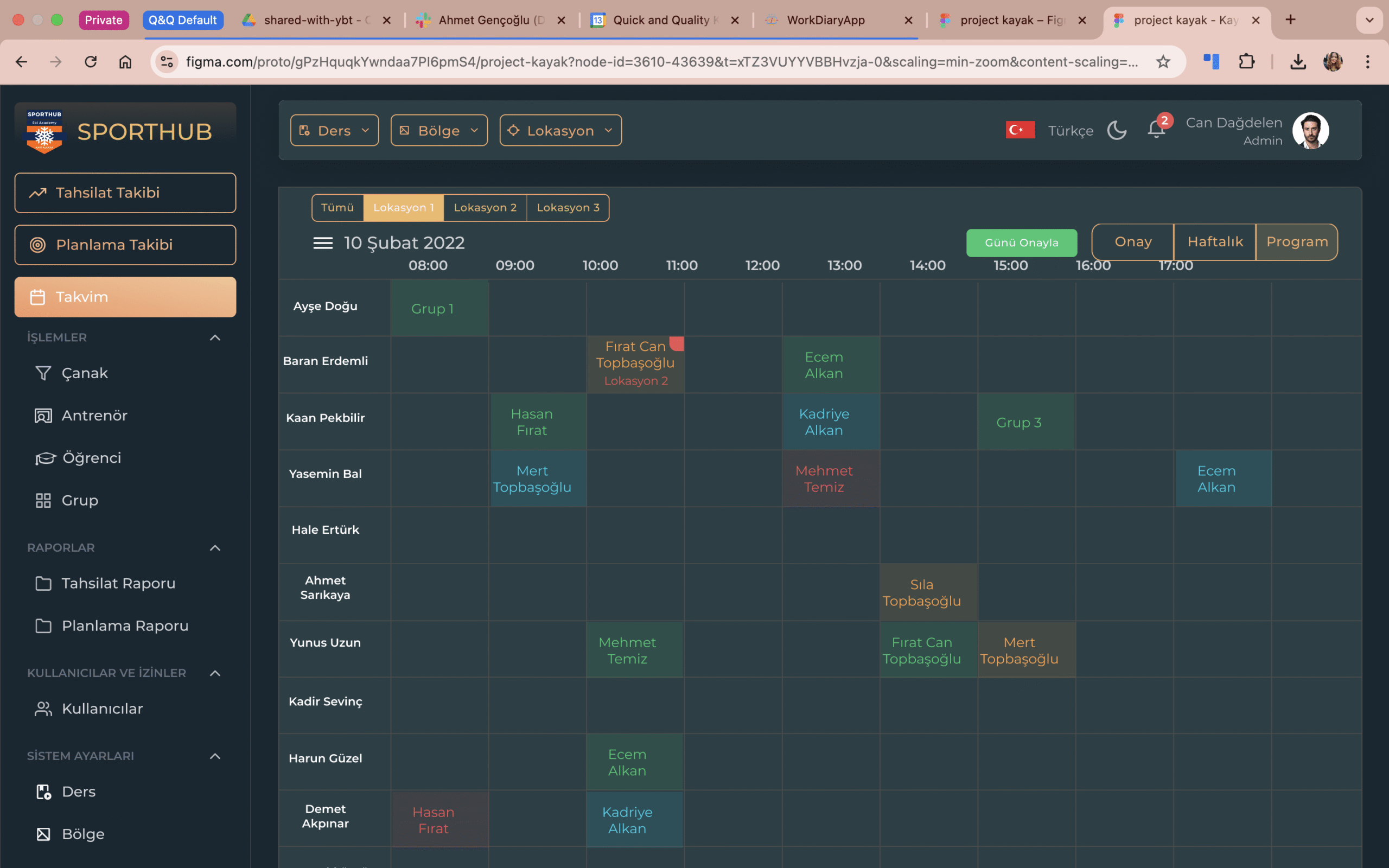The width and height of the screenshot is (1389, 868).
Task: Open the Ders dropdown filter
Action: coord(334,130)
